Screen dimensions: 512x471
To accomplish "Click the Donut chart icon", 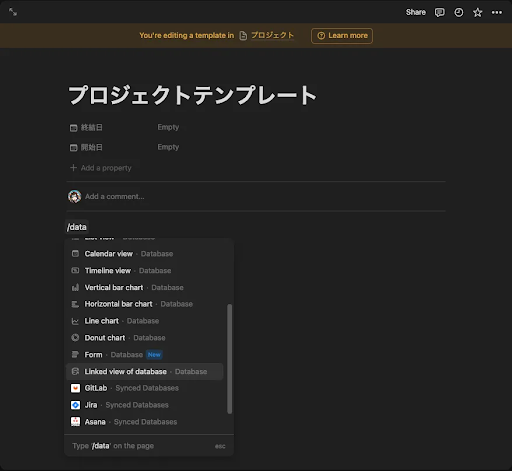I will (75, 338).
